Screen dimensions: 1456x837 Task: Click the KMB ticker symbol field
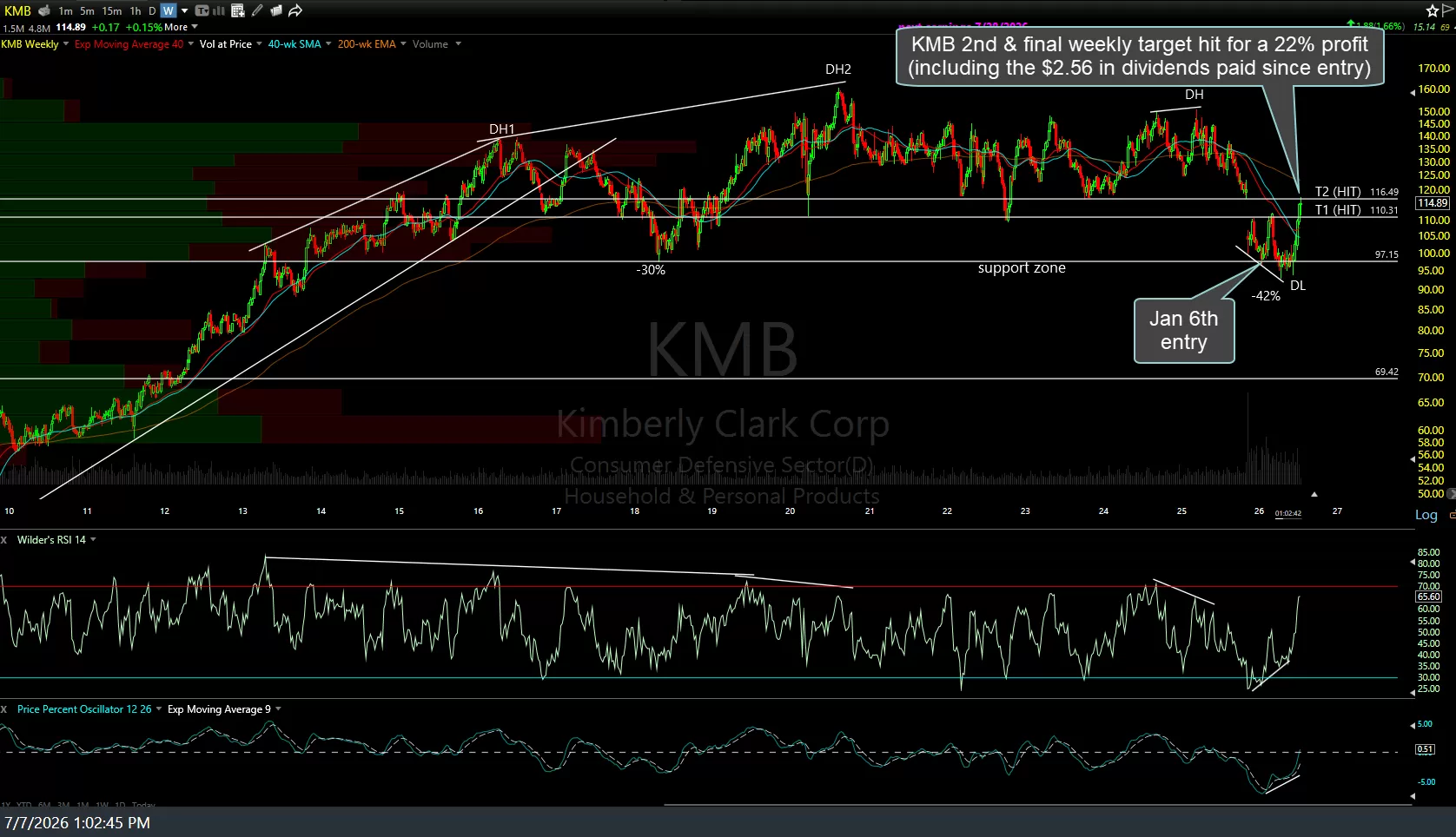17,10
